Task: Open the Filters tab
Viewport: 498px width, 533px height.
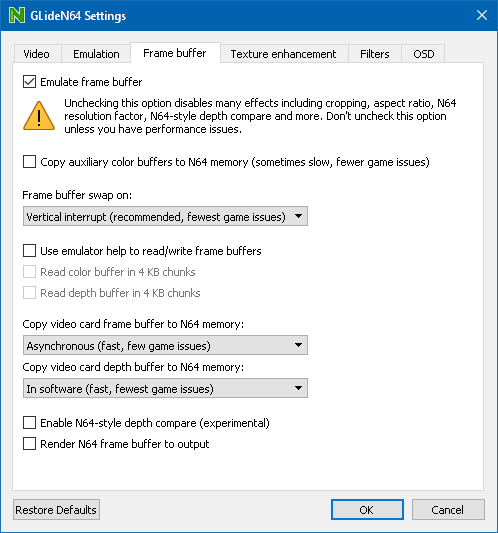Action: pos(375,54)
